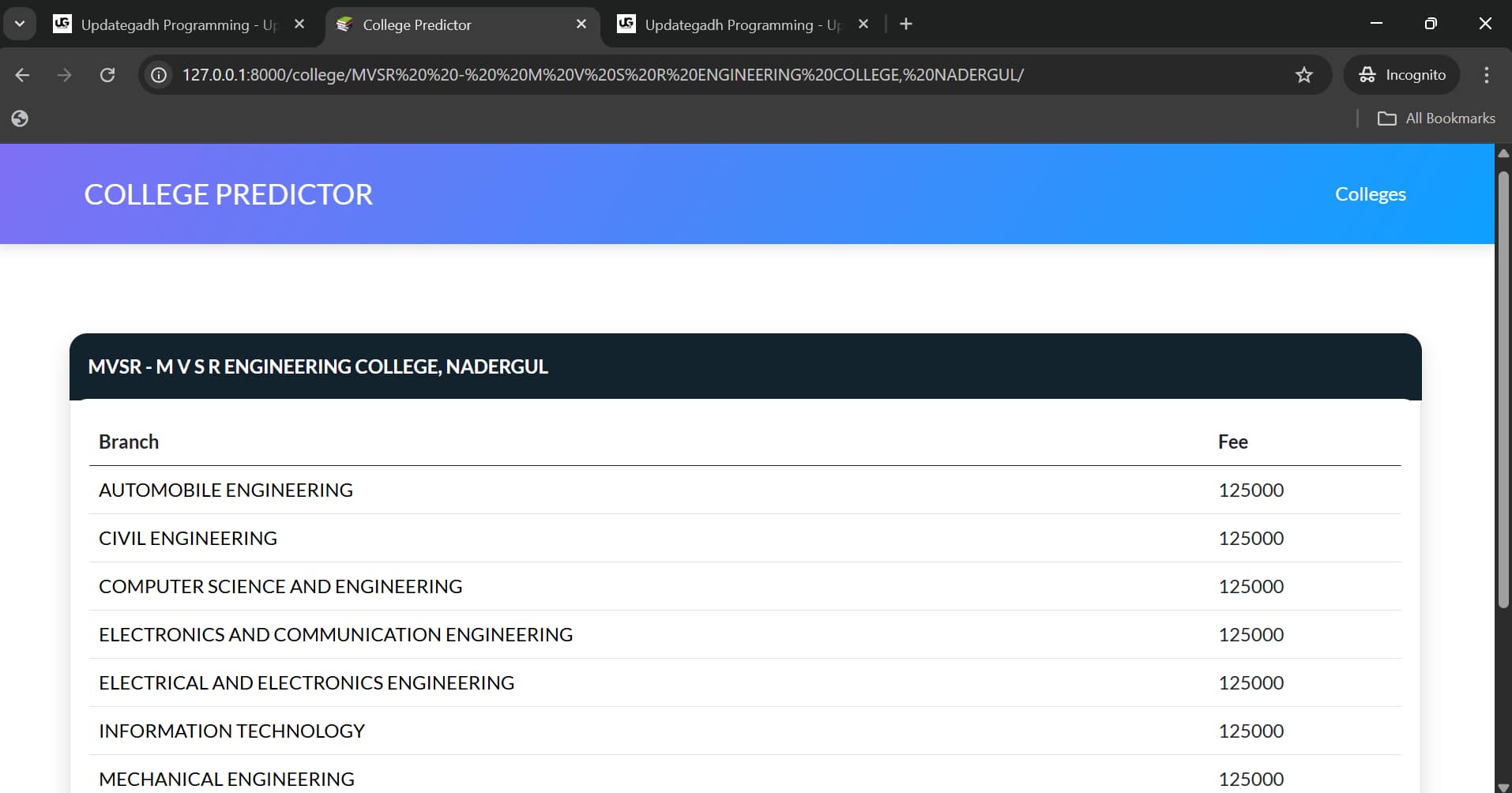Click the All Bookmarks folder icon
The image size is (1512, 793).
[1388, 118]
